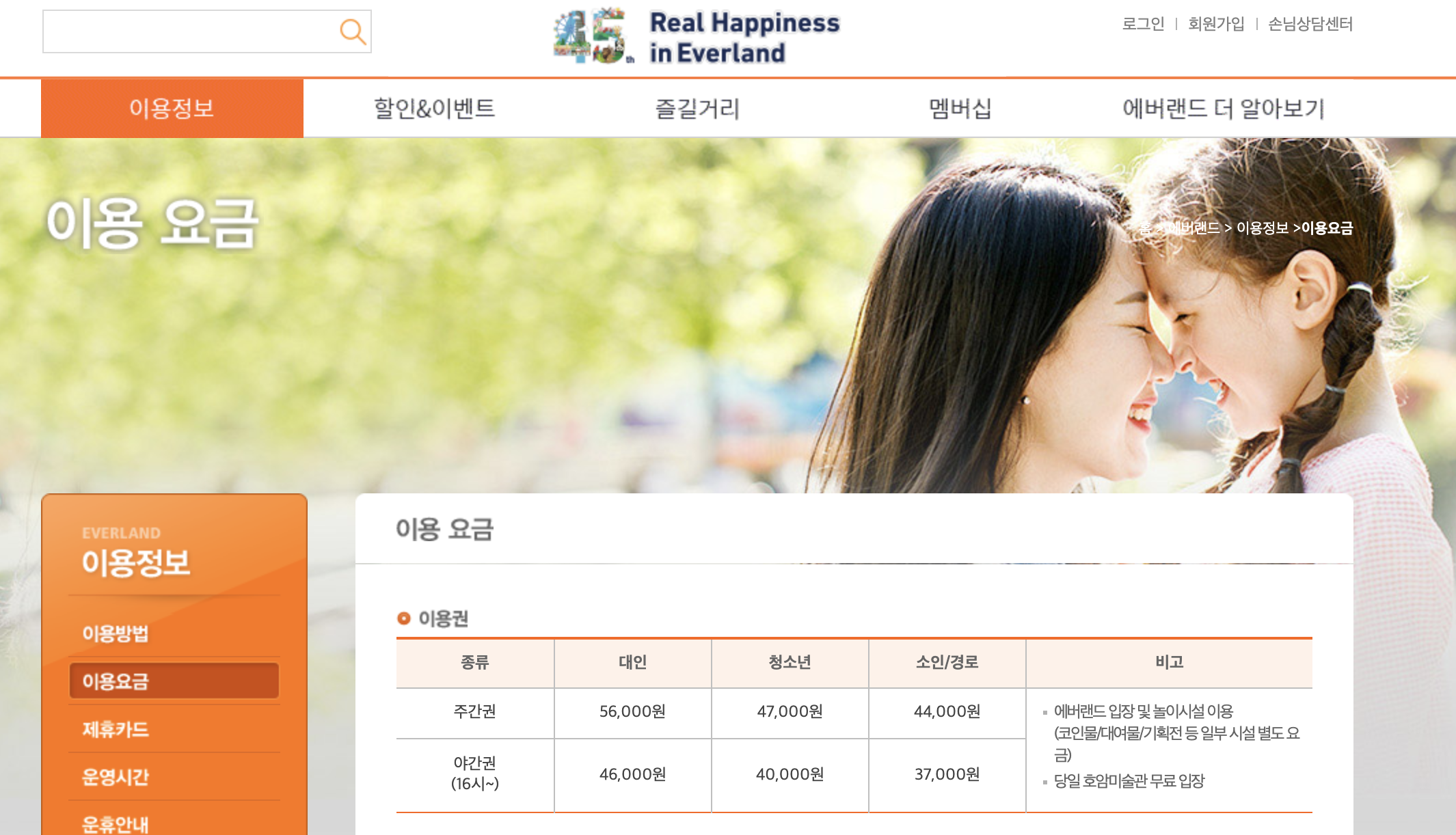Open the 할인&이벤트 menu
1456x835 pixels.
[x=434, y=108]
